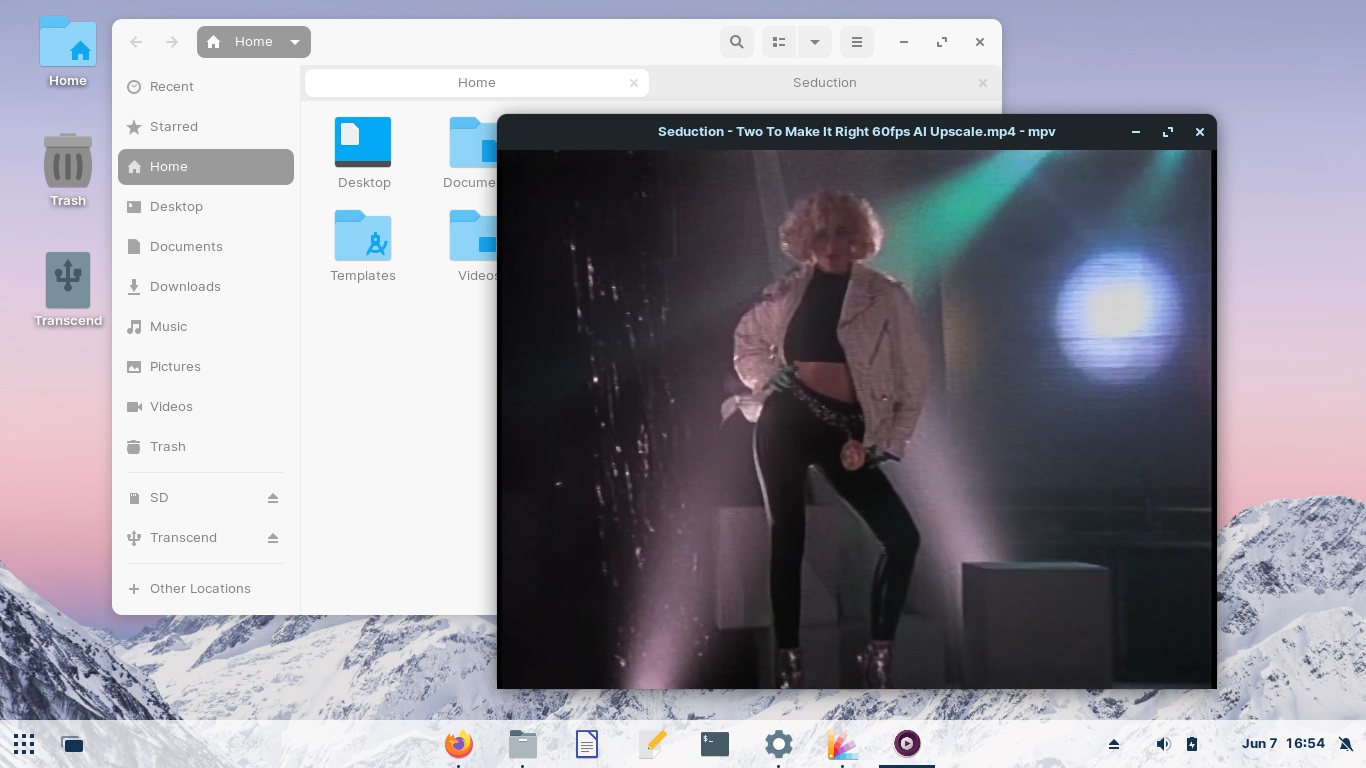Minimize the file manager window
The image size is (1366, 768).
coord(904,42)
